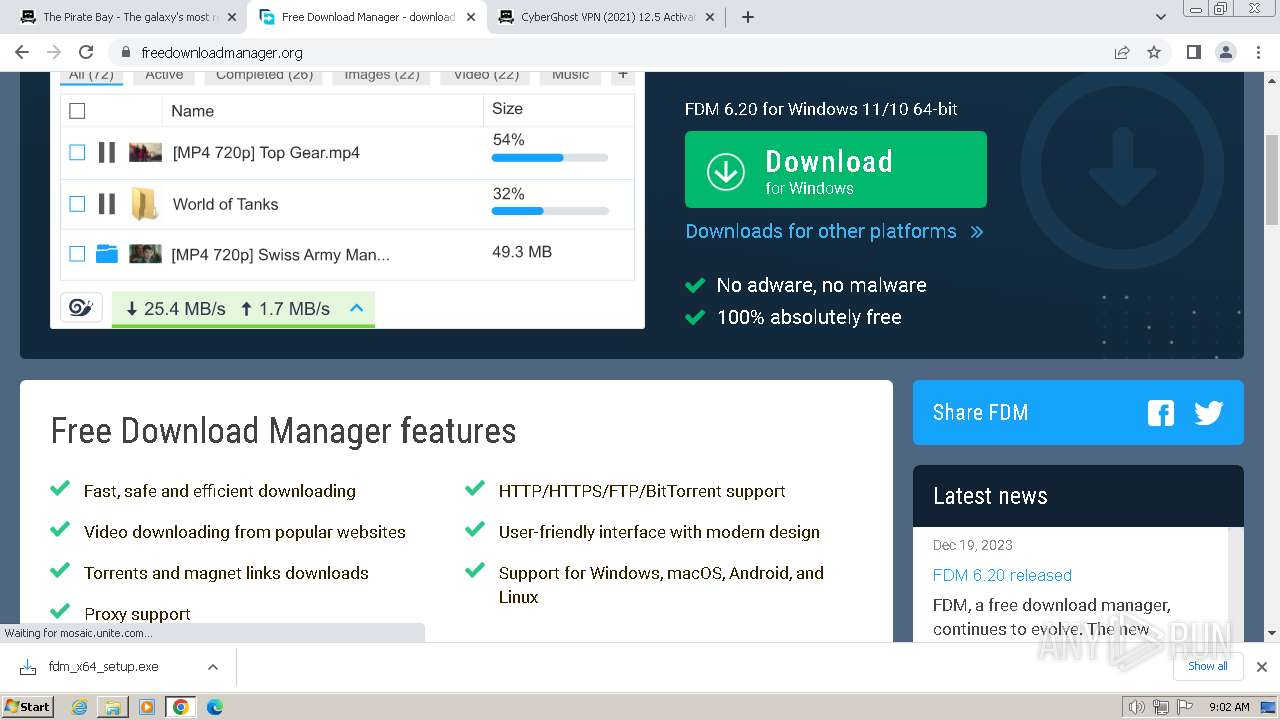Bookmark this page with the star icon
Image resolution: width=1280 pixels, height=720 pixels.
click(x=1154, y=52)
